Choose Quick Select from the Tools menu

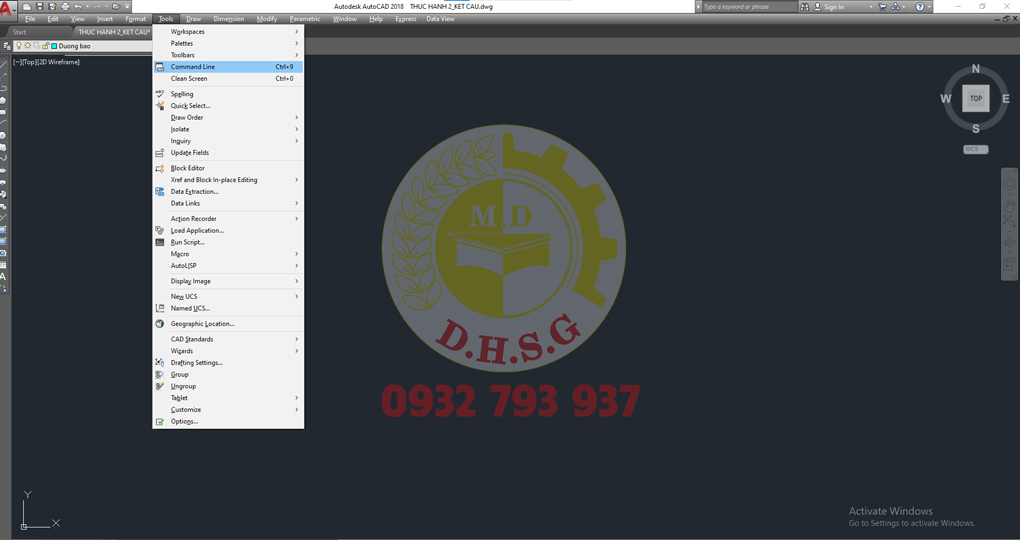(228, 105)
